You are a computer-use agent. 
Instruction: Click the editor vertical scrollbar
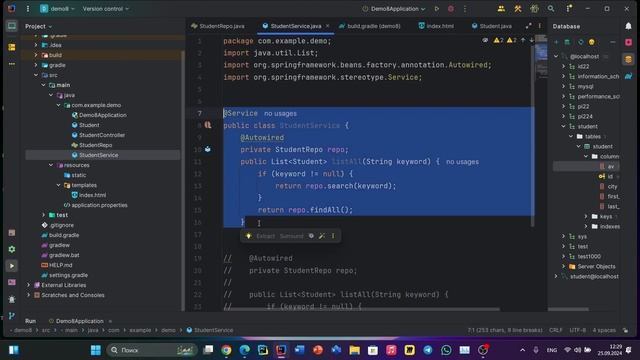tap(532, 135)
